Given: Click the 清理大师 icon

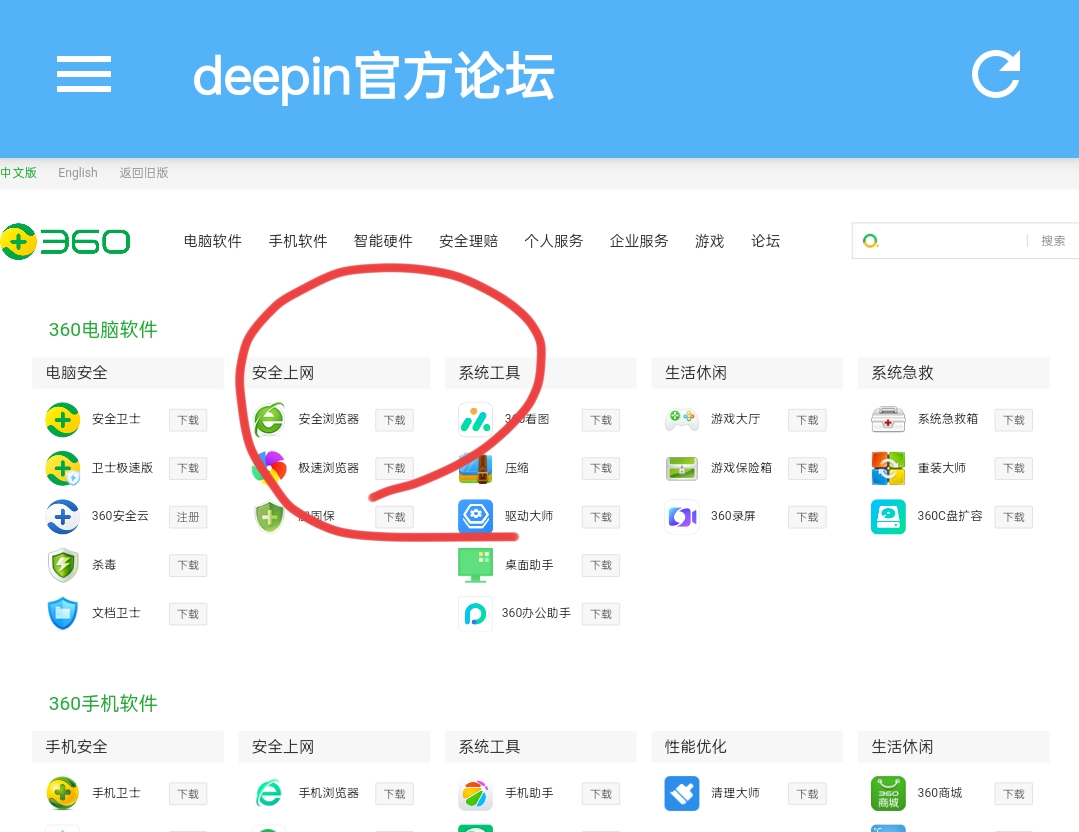Looking at the screenshot, I should click(x=682, y=793).
